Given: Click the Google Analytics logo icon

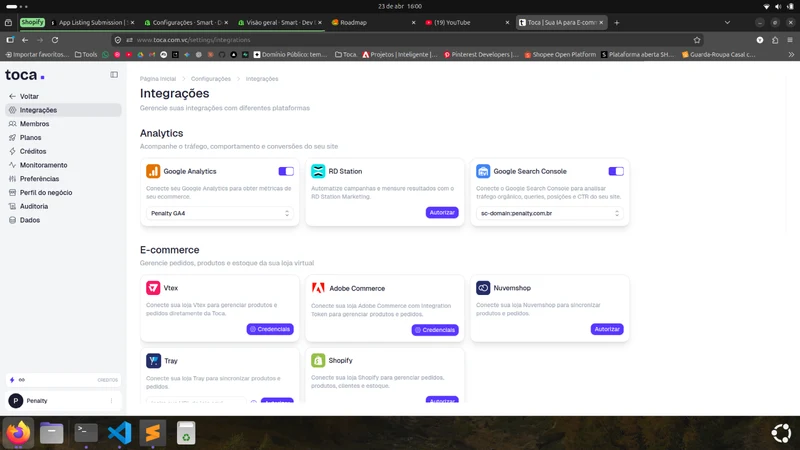Looking at the screenshot, I should click(x=153, y=171).
